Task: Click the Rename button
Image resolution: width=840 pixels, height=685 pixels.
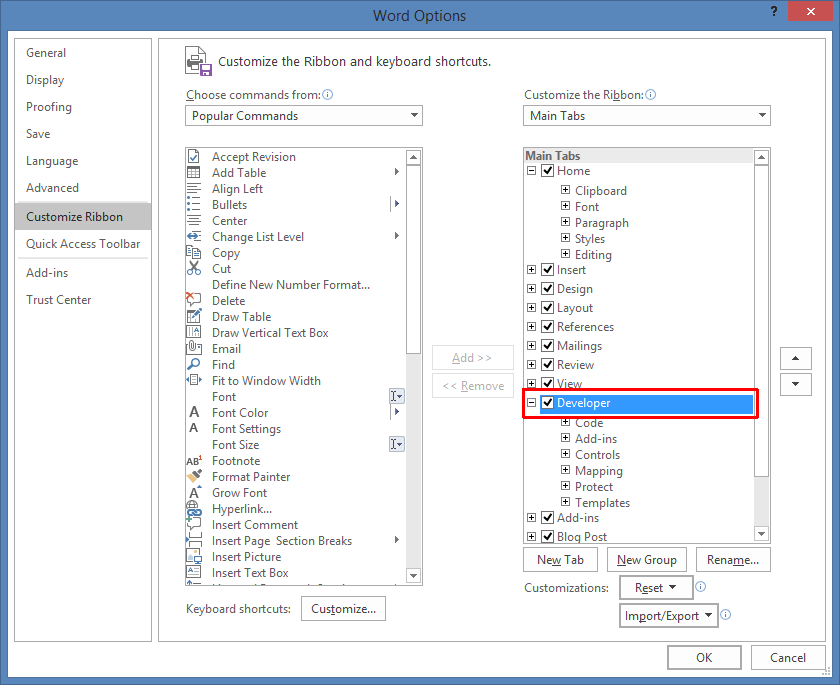Action: (x=733, y=559)
